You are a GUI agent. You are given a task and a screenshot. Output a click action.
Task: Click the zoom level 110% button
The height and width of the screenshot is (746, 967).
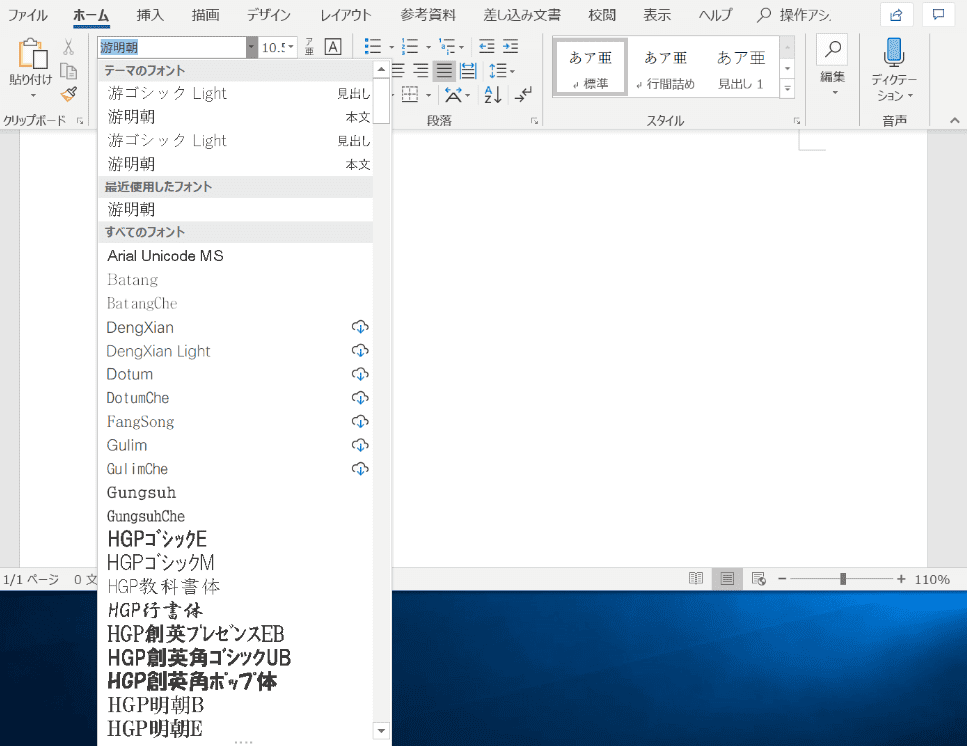tap(932, 580)
